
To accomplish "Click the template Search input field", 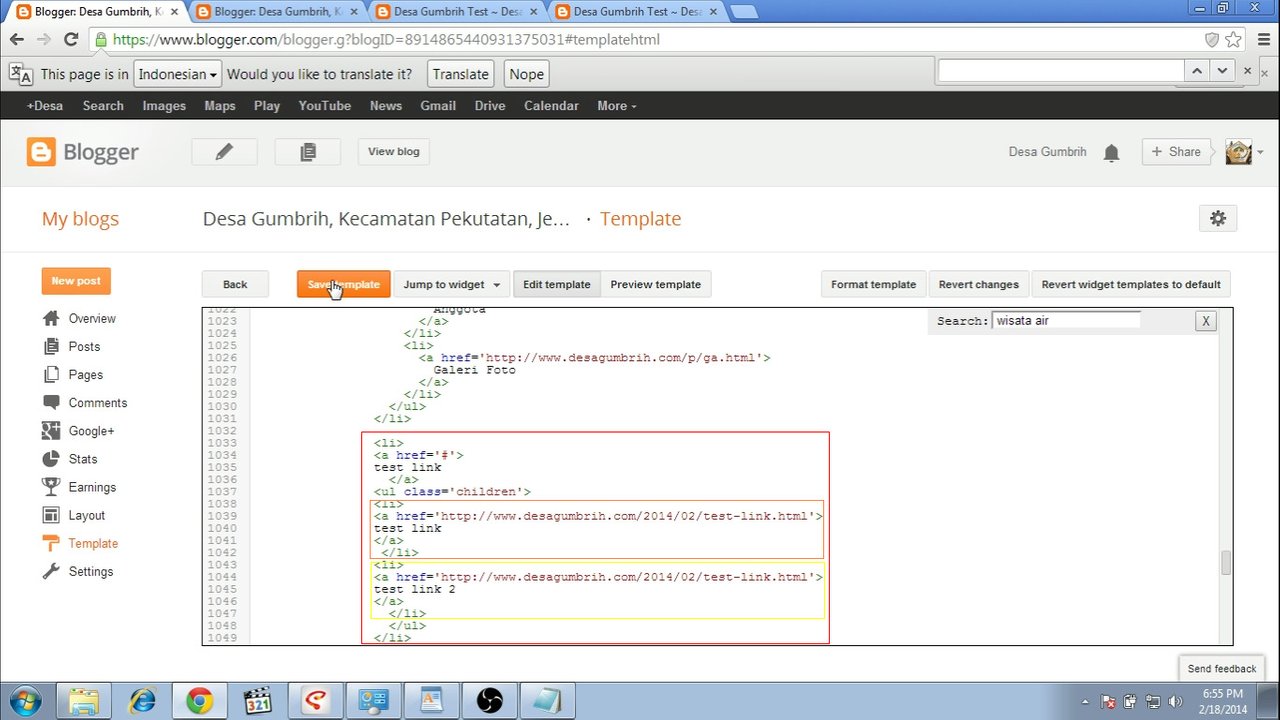I will click(x=1066, y=320).
